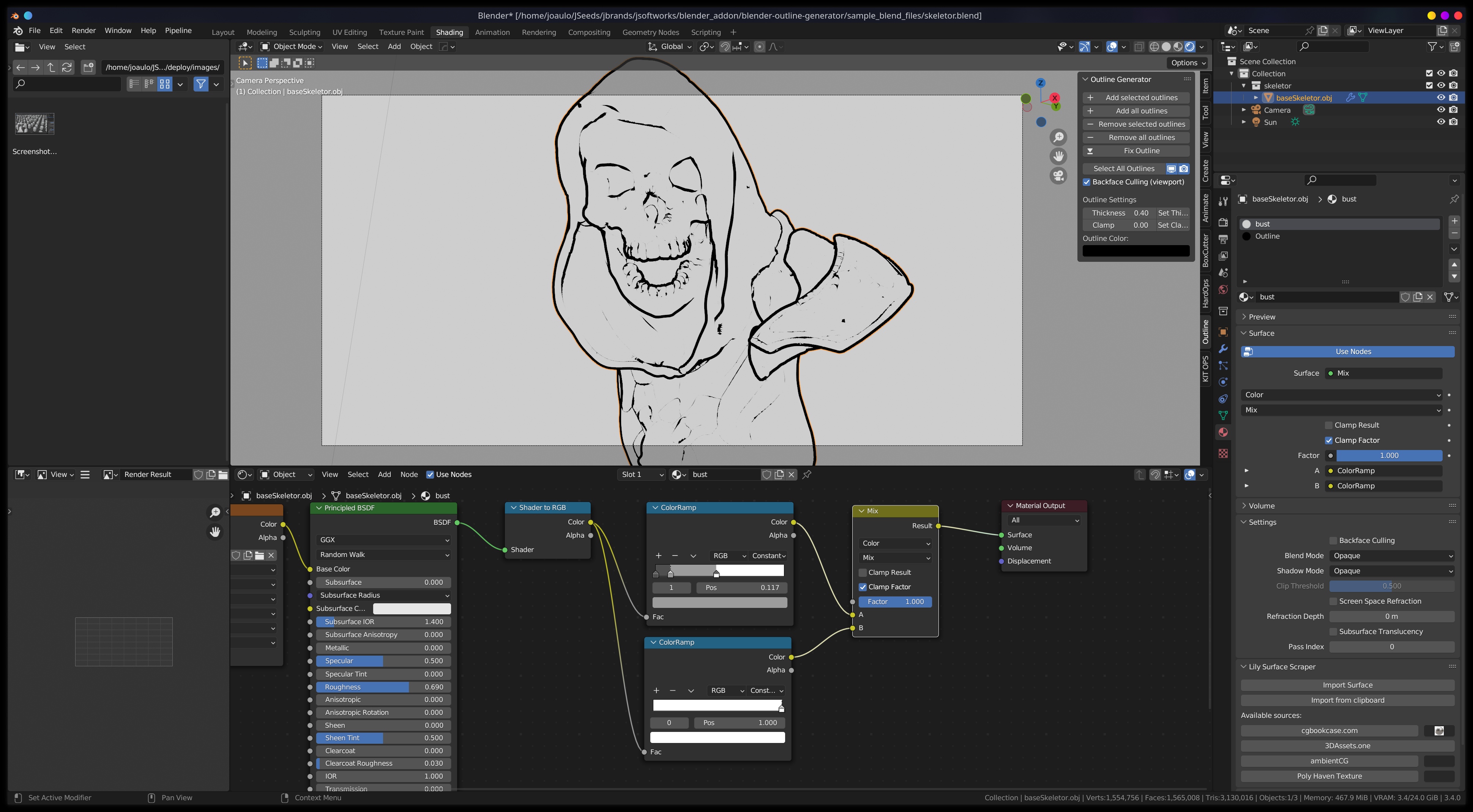Open the Render menu

[84, 31]
